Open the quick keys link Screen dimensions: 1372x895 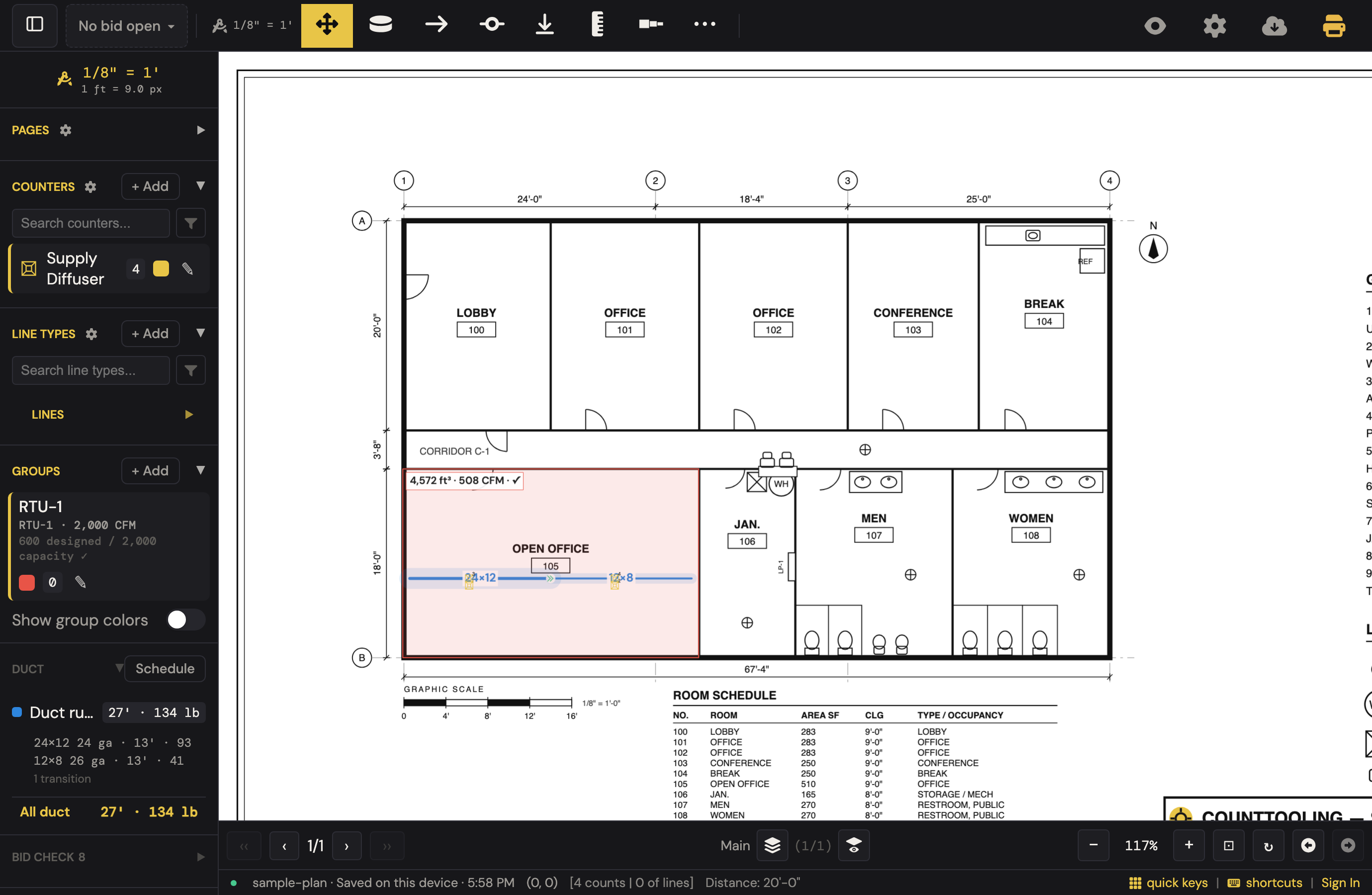click(1169, 883)
